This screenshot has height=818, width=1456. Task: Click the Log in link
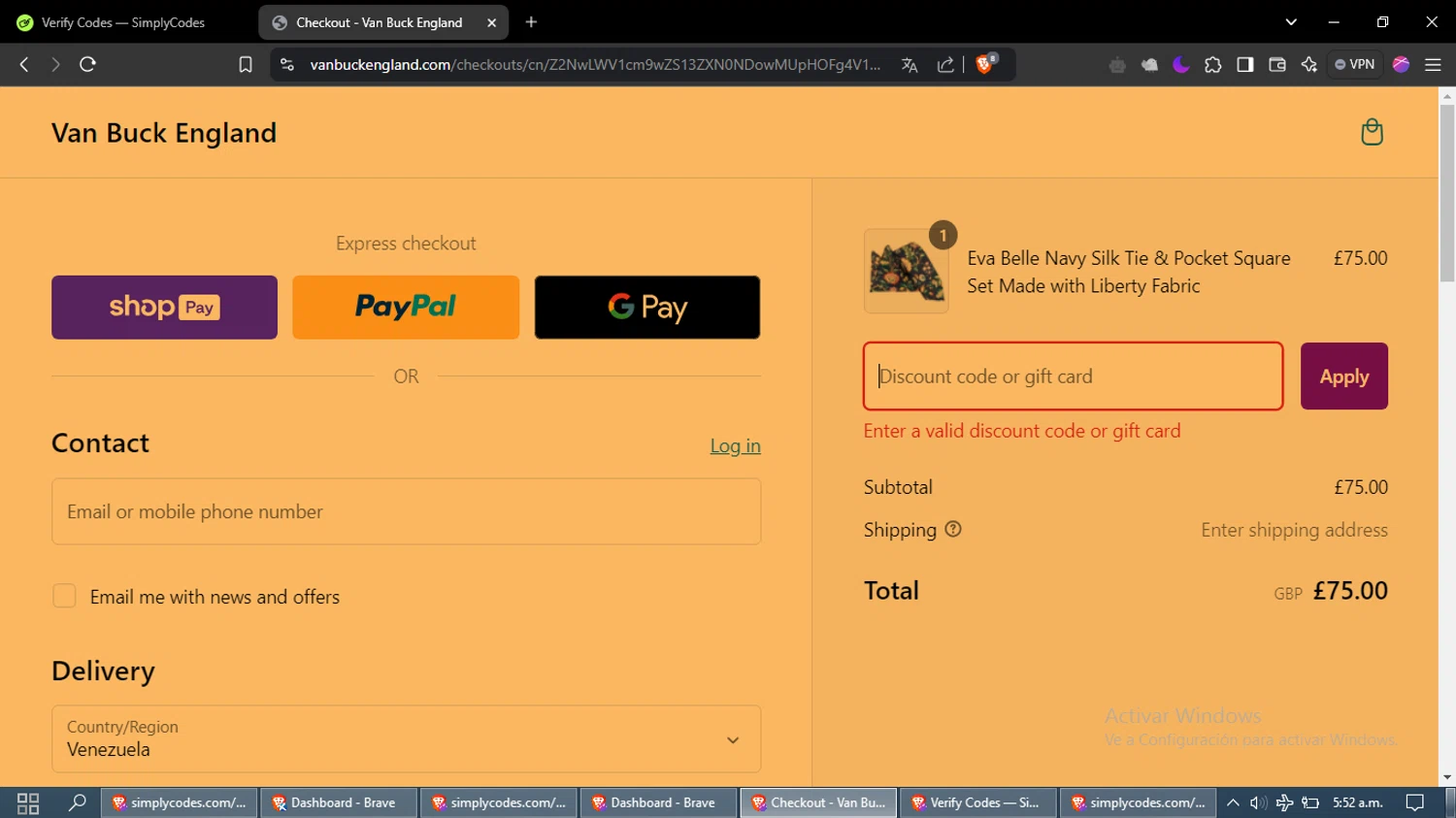[735, 446]
